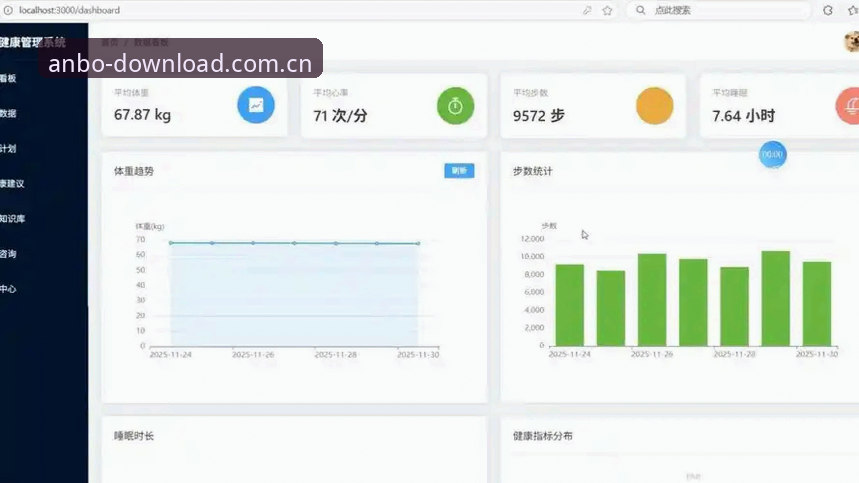This screenshot has height=483, width=859.
Task: Click the orange steps circle icon
Action: 655,106
